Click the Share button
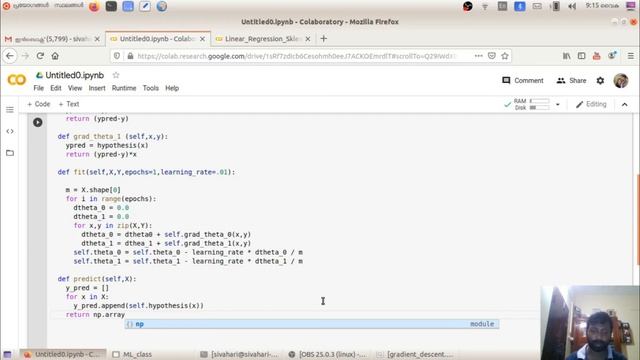 571,80
